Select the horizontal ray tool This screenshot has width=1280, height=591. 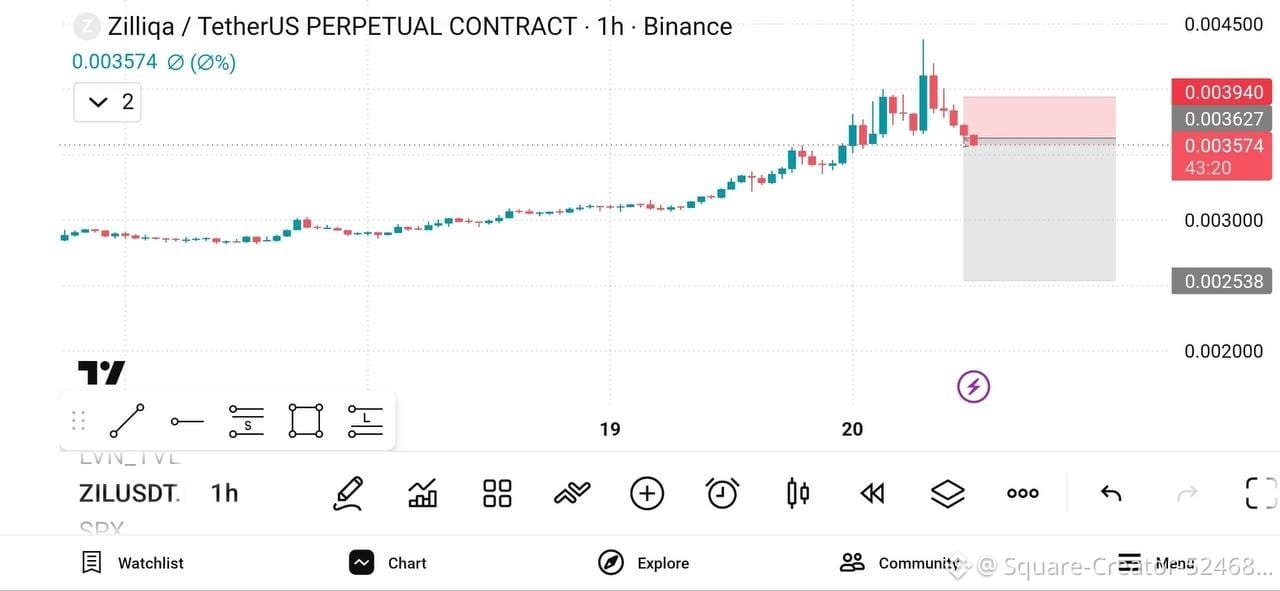click(187, 421)
